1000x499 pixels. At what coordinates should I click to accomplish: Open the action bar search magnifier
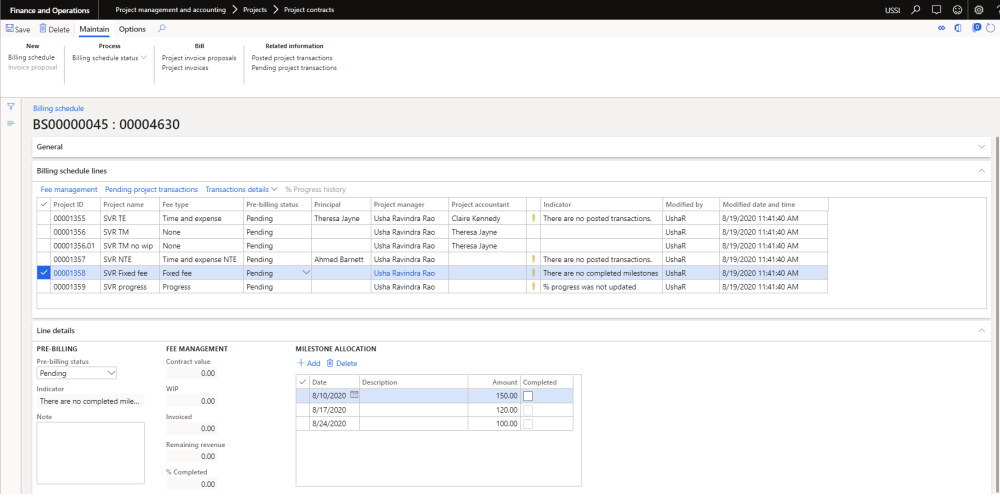[x=162, y=29]
